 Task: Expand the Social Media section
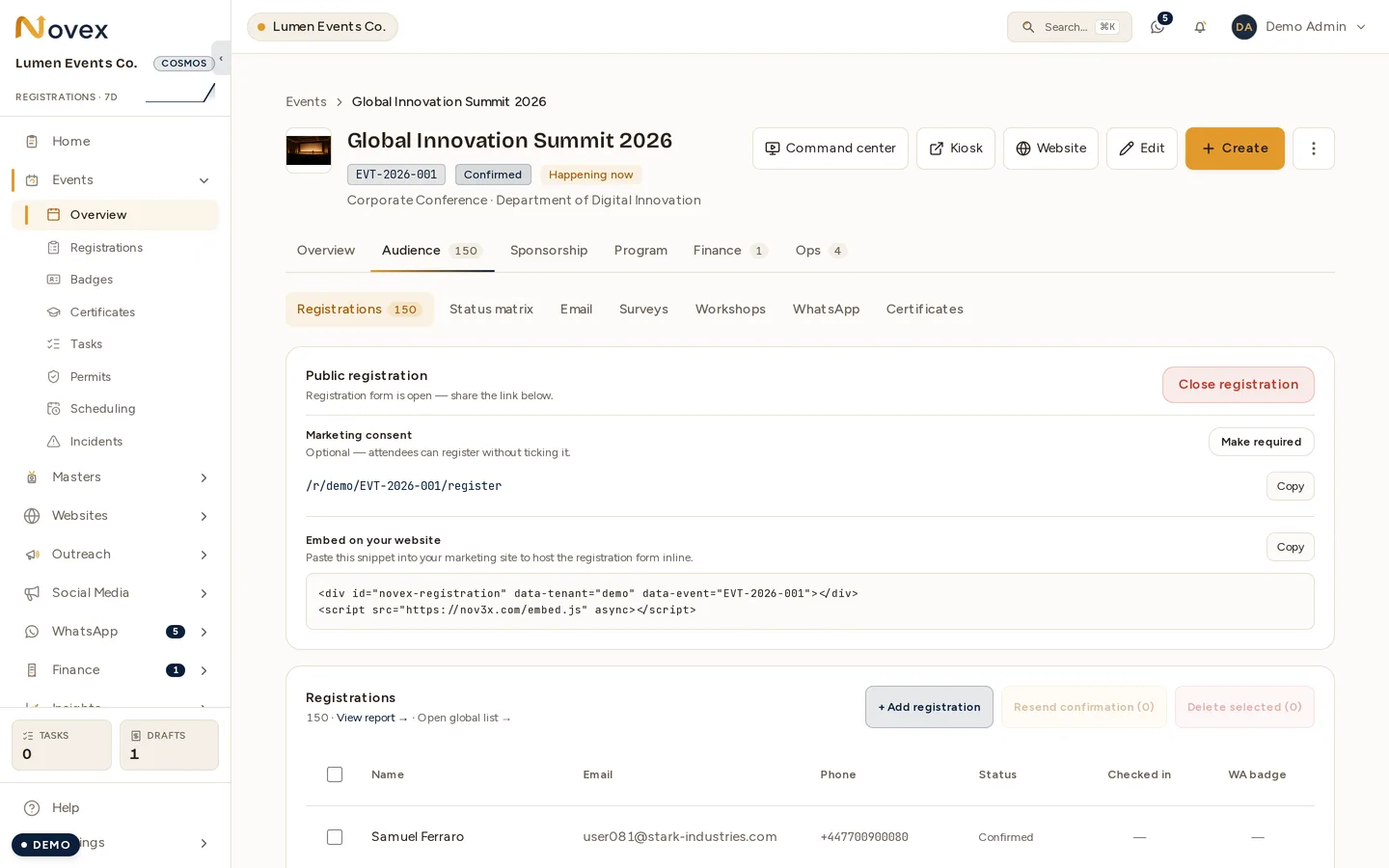(x=204, y=593)
